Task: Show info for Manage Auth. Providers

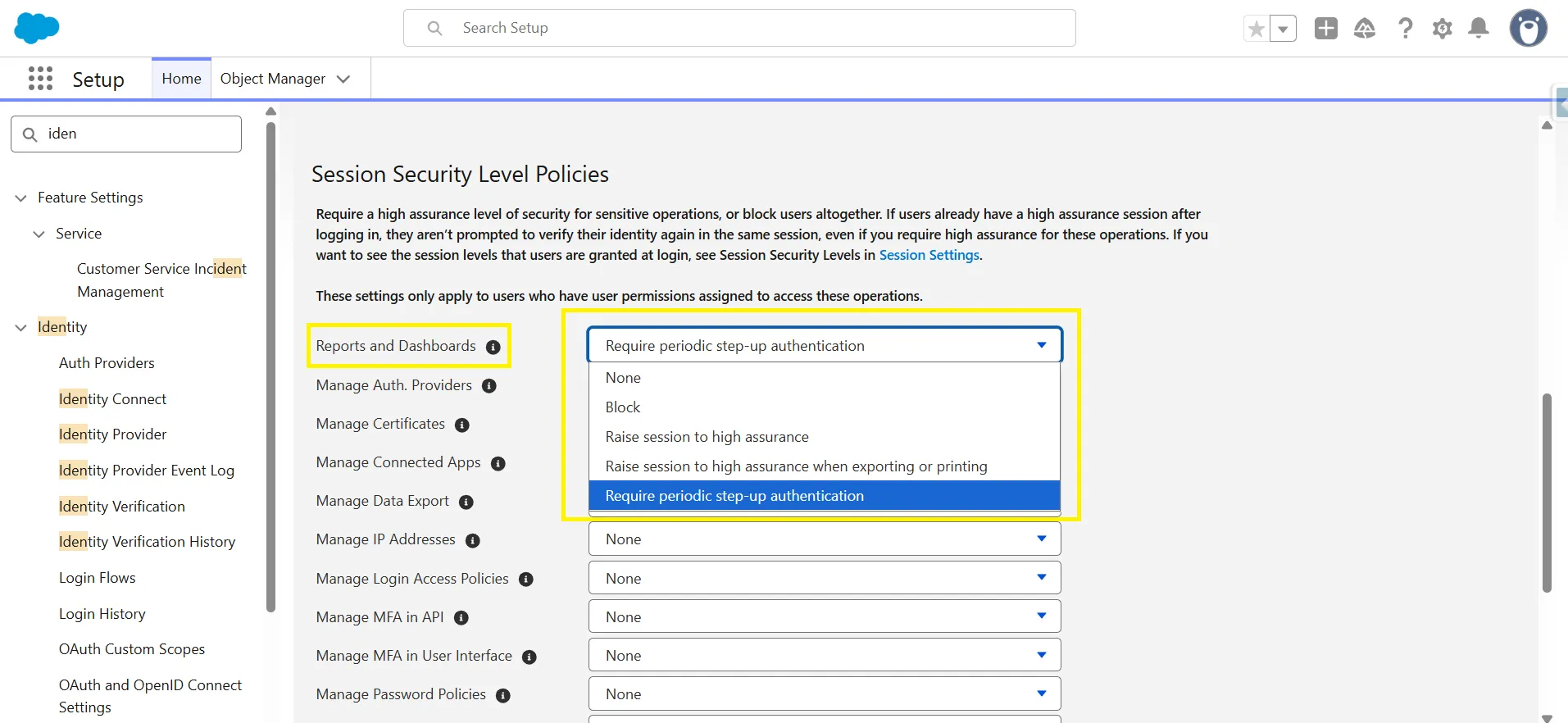Action: point(489,386)
